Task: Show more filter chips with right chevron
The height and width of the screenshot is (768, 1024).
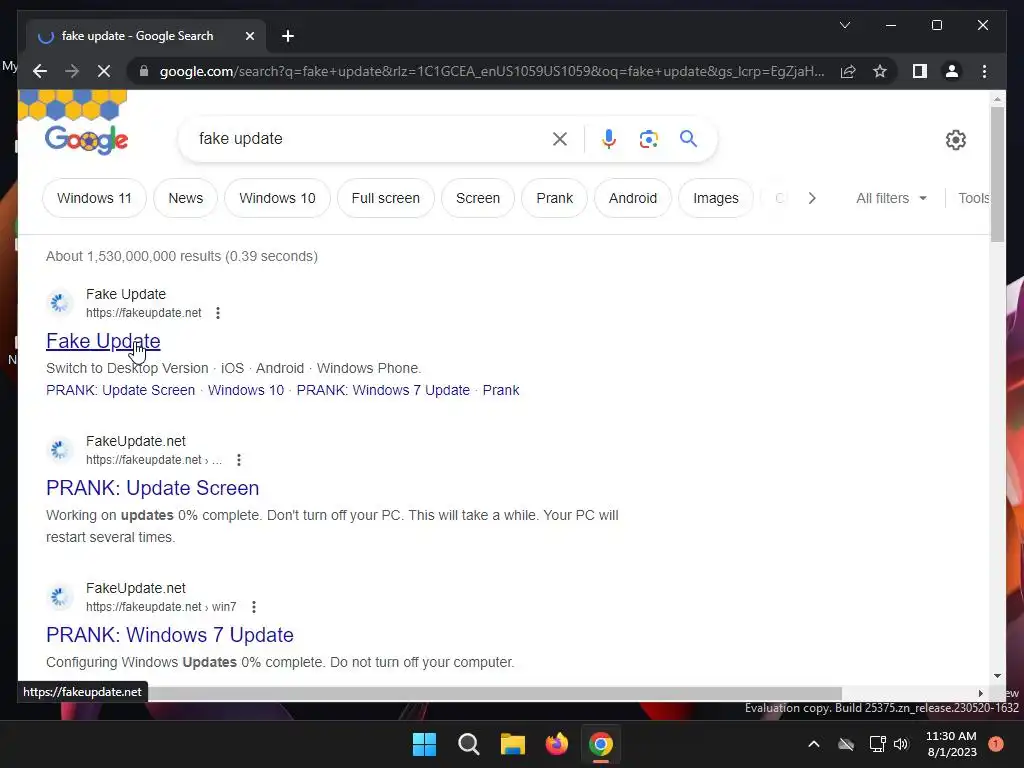Action: point(812,198)
